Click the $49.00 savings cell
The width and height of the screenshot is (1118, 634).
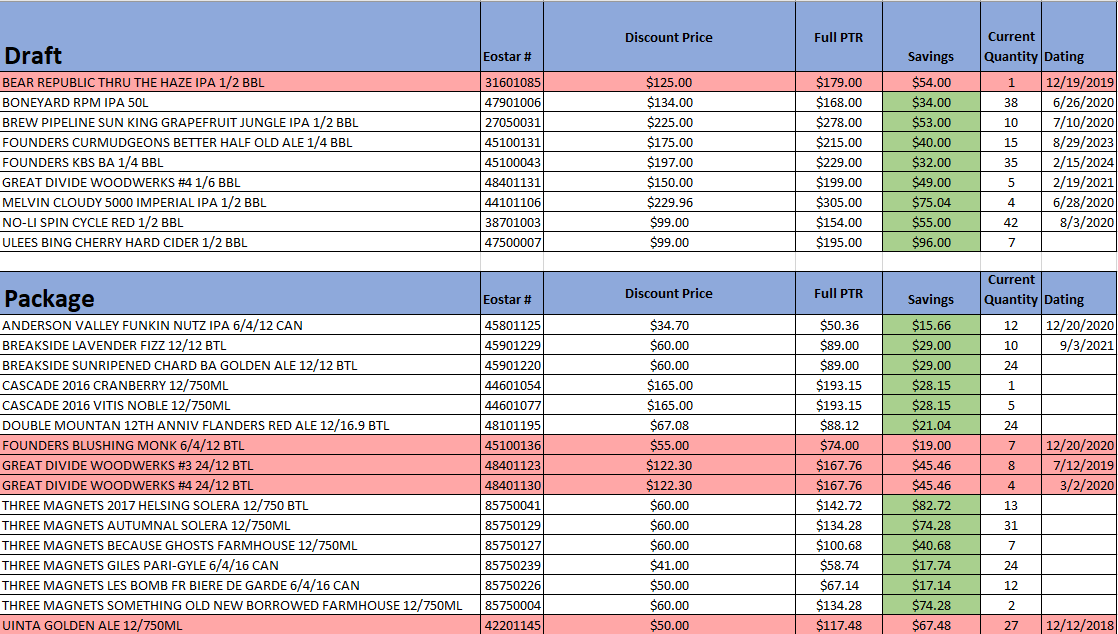[931, 182]
